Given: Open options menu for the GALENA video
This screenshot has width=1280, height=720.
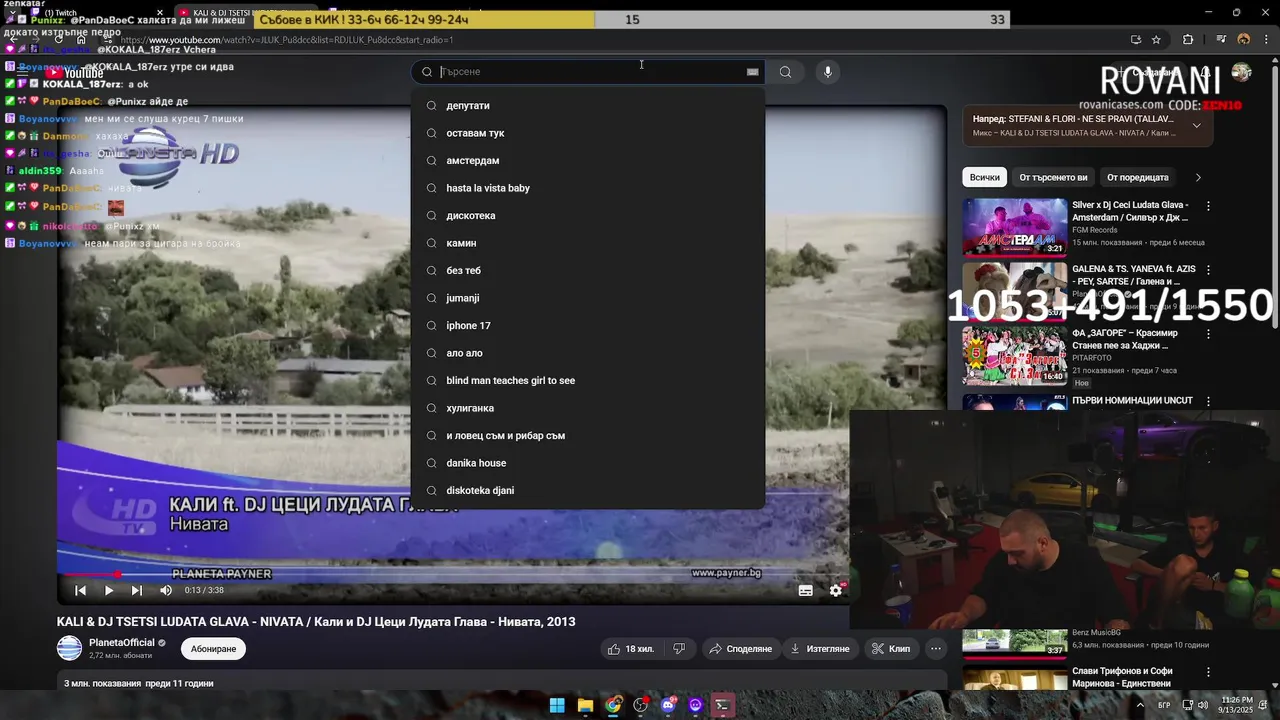Looking at the screenshot, I should pyautogui.click(x=1208, y=270).
